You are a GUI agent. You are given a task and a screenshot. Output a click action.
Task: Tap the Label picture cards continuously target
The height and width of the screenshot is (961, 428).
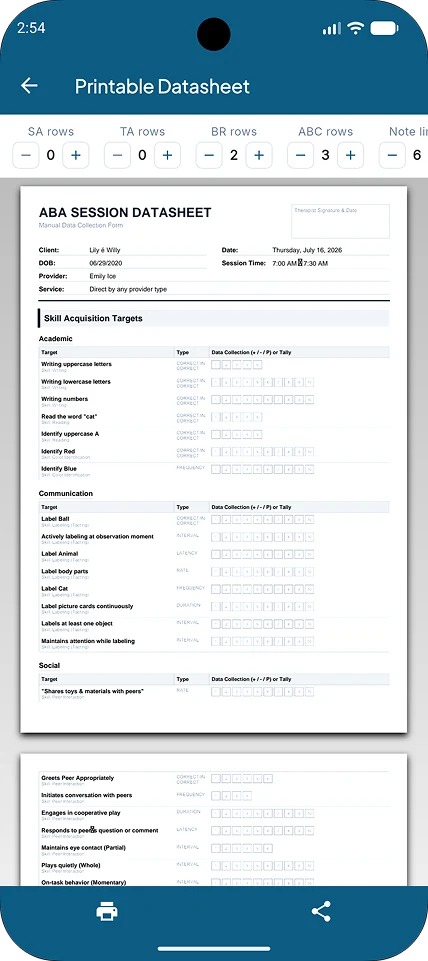click(87, 606)
